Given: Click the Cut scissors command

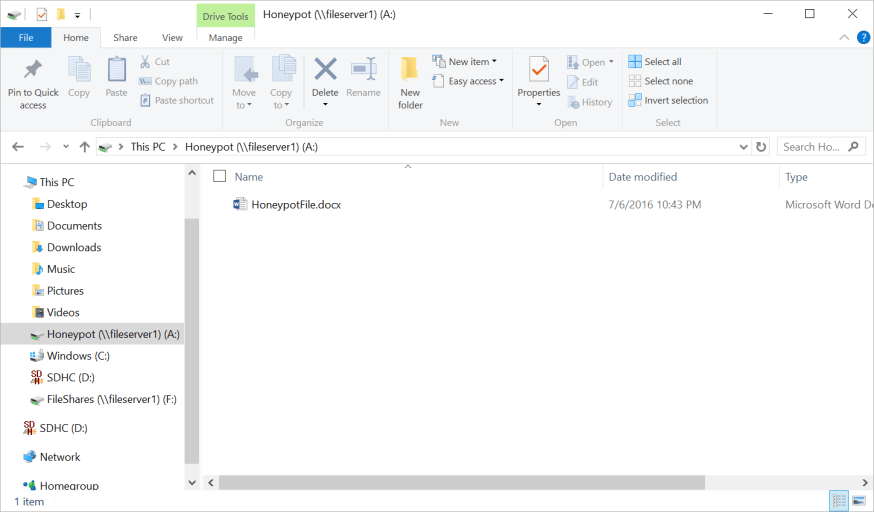Looking at the screenshot, I should (154, 61).
